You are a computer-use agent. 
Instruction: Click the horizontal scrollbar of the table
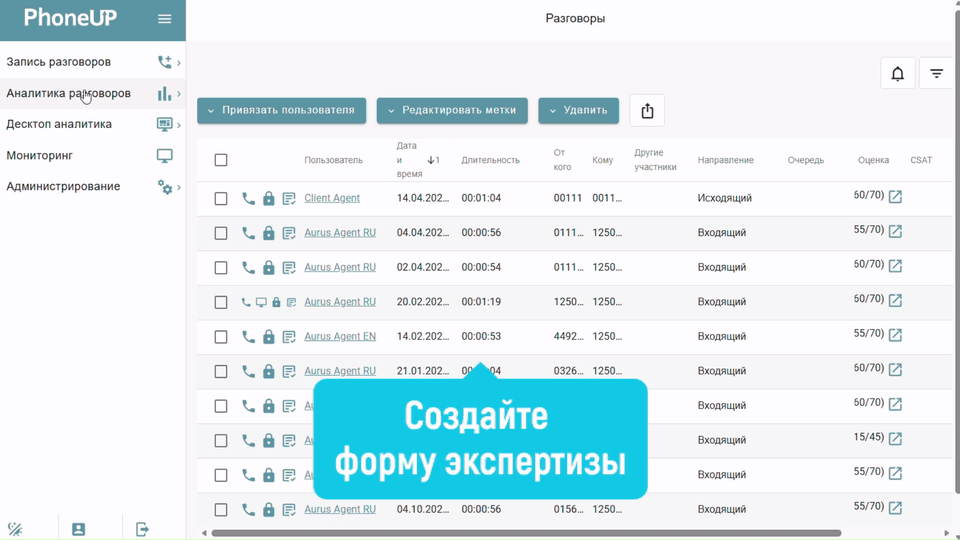coord(526,533)
